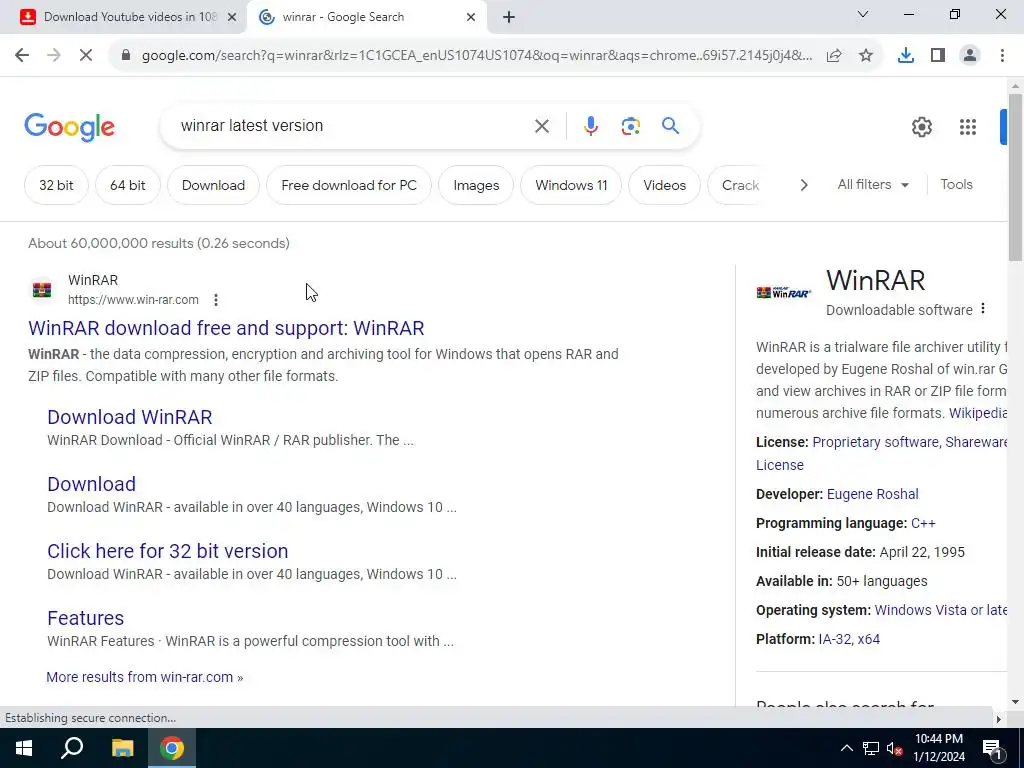This screenshot has height=768, width=1024.
Task: Open the Download WinRAR sitelink
Action: pos(129,417)
